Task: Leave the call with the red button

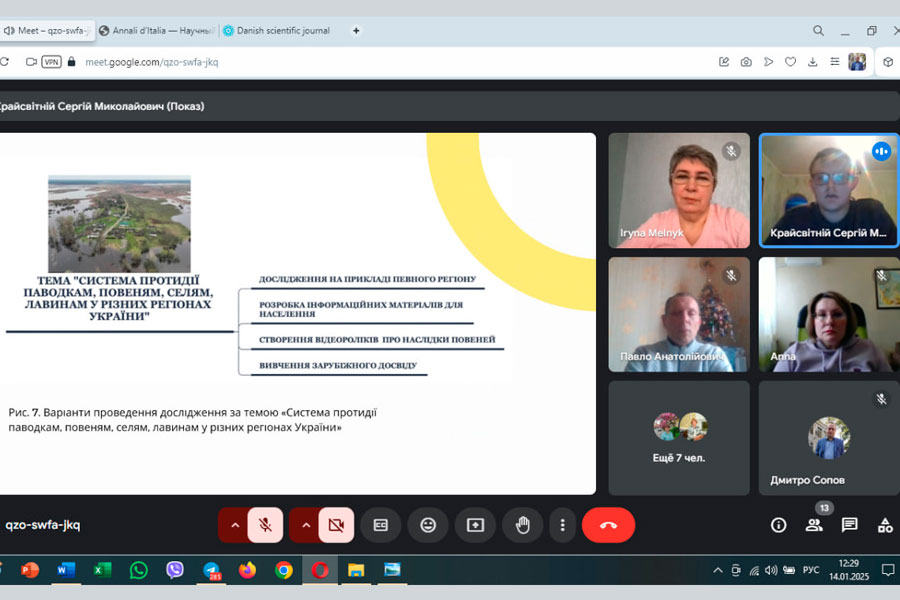Action: (608, 525)
